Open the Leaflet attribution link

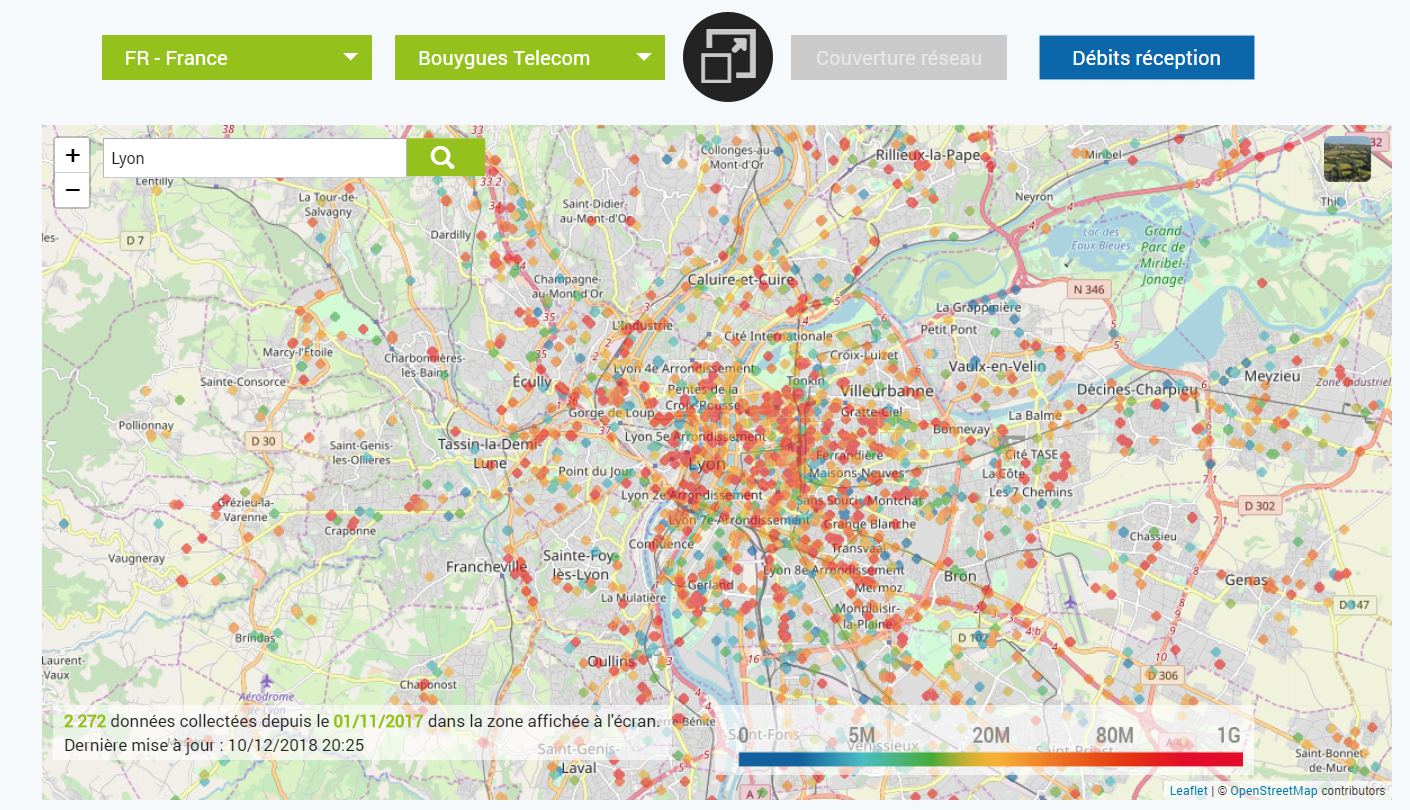click(x=1188, y=791)
